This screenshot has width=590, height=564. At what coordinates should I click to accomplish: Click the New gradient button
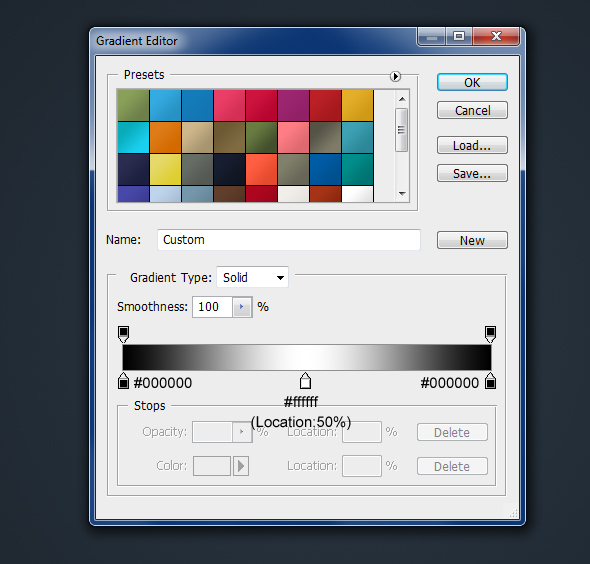(x=472, y=240)
